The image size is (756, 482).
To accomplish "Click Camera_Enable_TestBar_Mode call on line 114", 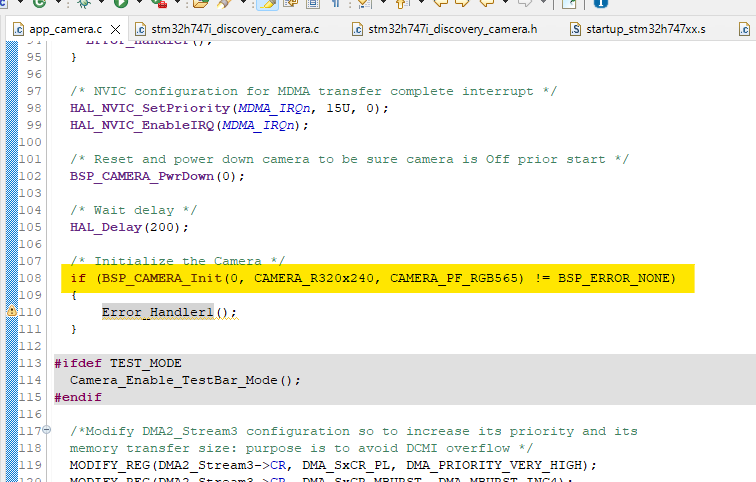I will pos(174,380).
